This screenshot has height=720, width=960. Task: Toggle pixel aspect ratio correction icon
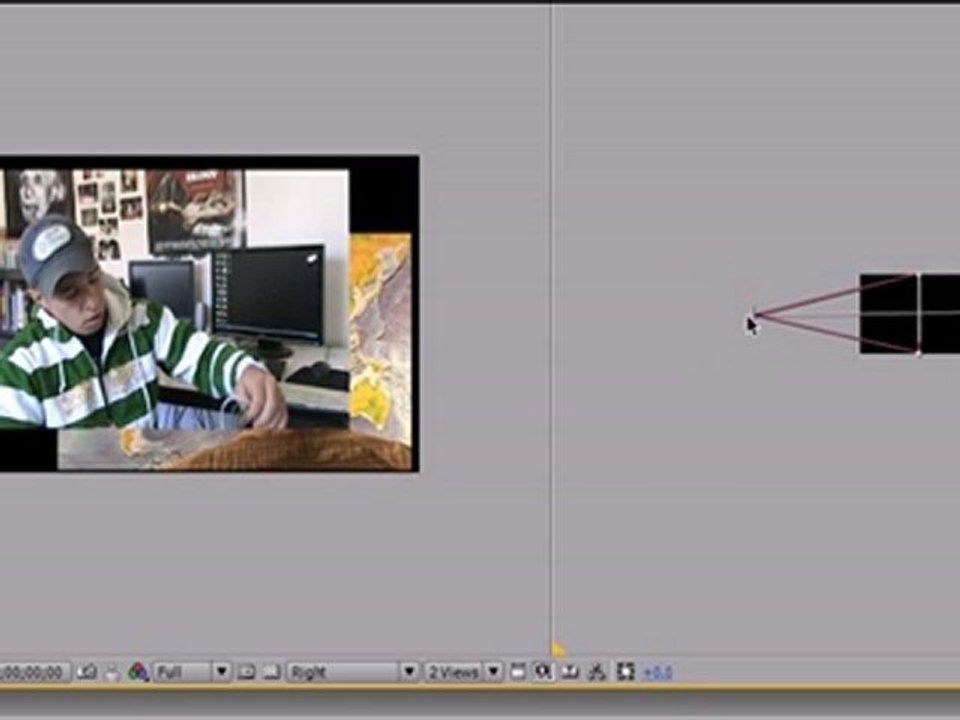[518, 672]
